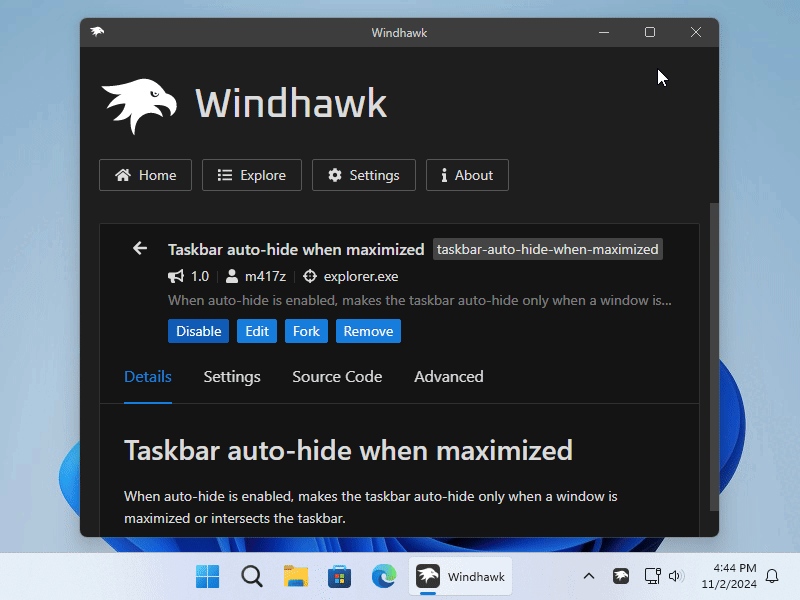Expand hidden icons in the system tray

click(x=589, y=576)
